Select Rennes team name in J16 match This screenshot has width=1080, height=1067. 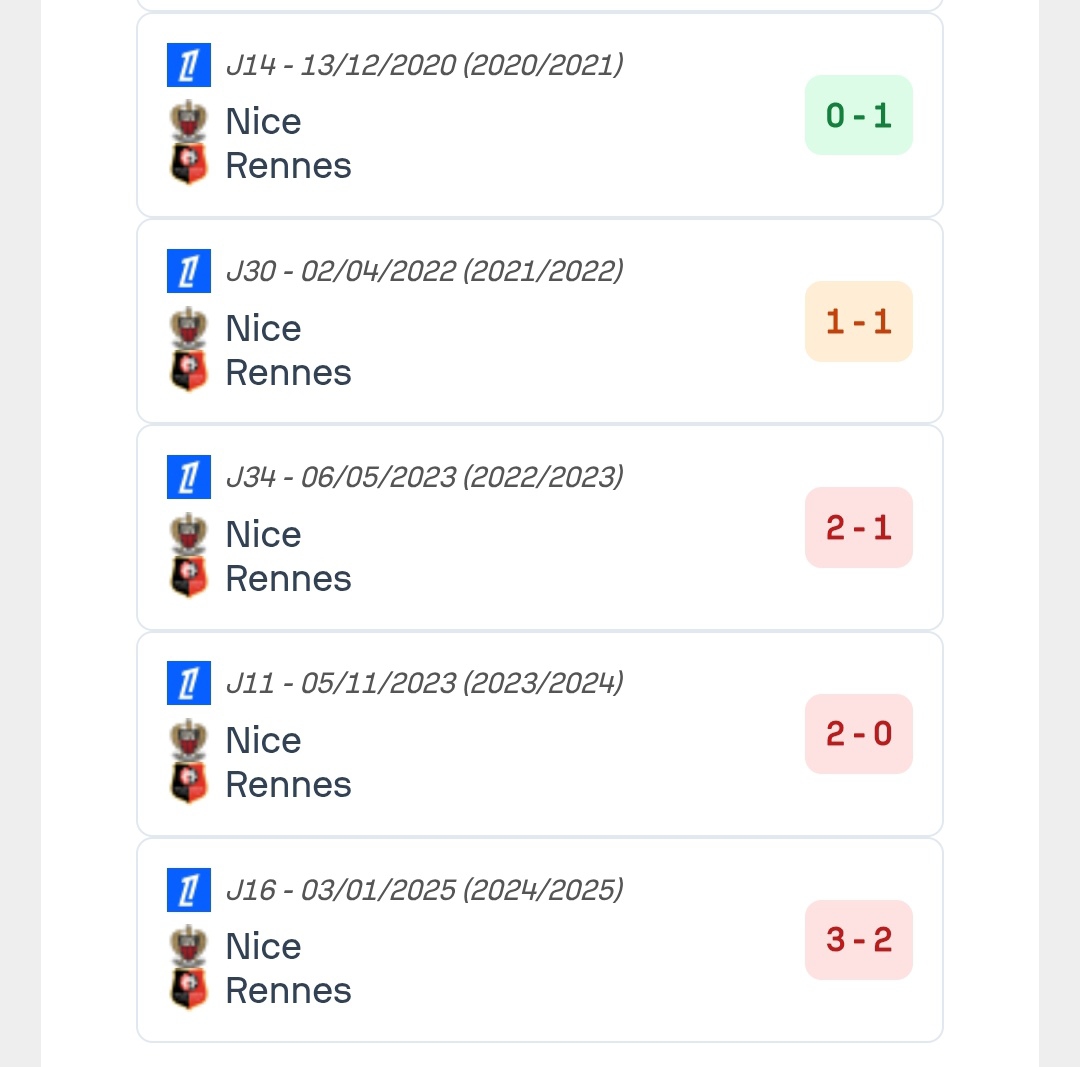coord(288,990)
